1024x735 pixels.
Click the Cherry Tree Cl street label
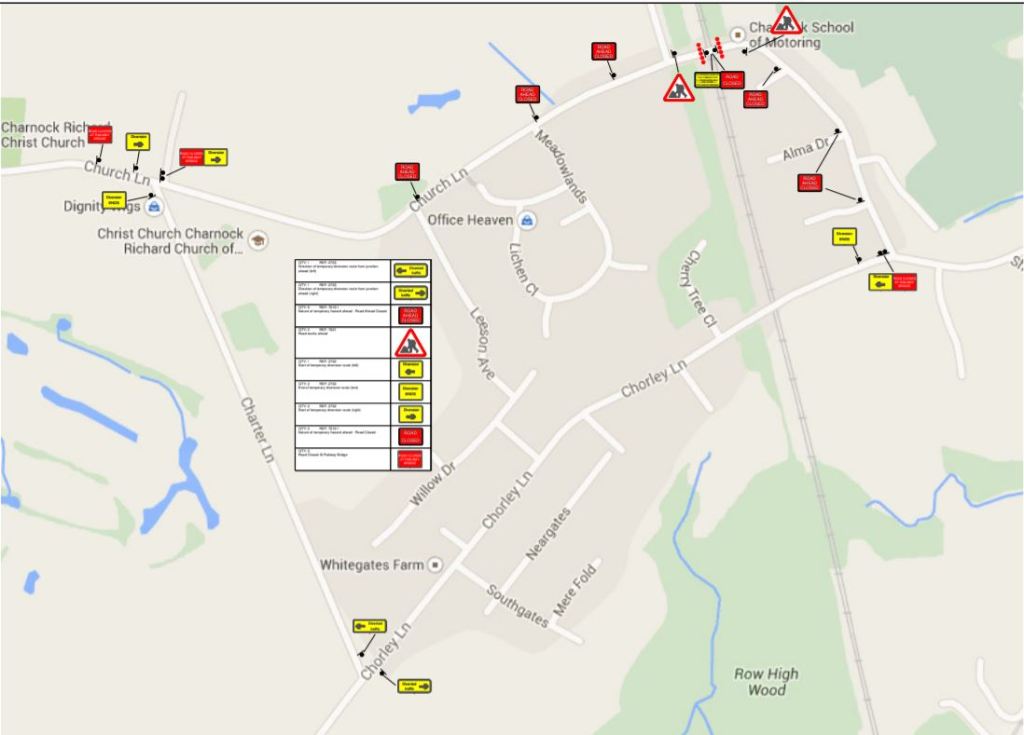[x=700, y=290]
